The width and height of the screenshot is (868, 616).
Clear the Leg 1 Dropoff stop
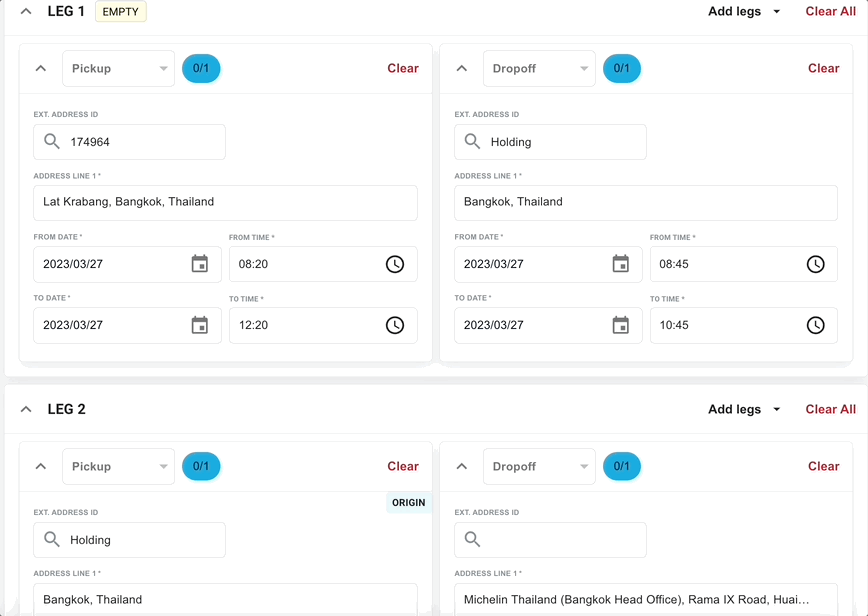click(824, 69)
